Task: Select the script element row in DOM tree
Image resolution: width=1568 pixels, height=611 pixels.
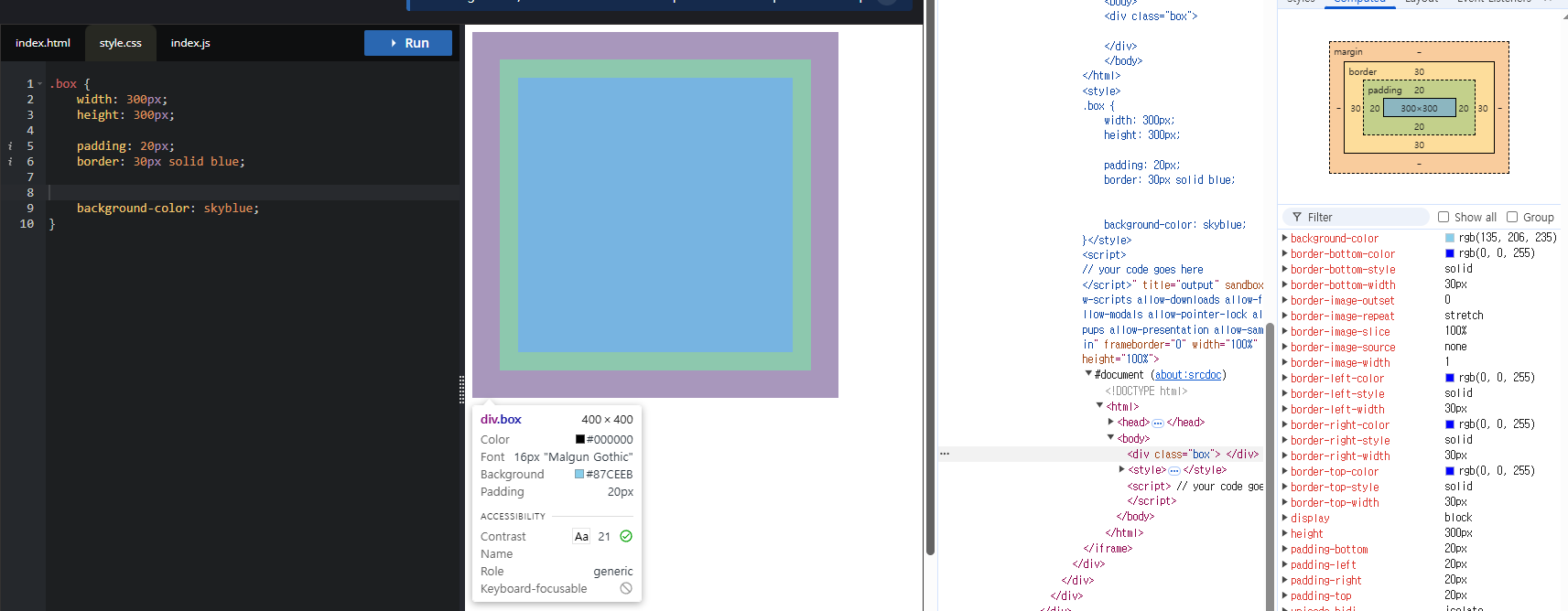Action: (1195, 487)
